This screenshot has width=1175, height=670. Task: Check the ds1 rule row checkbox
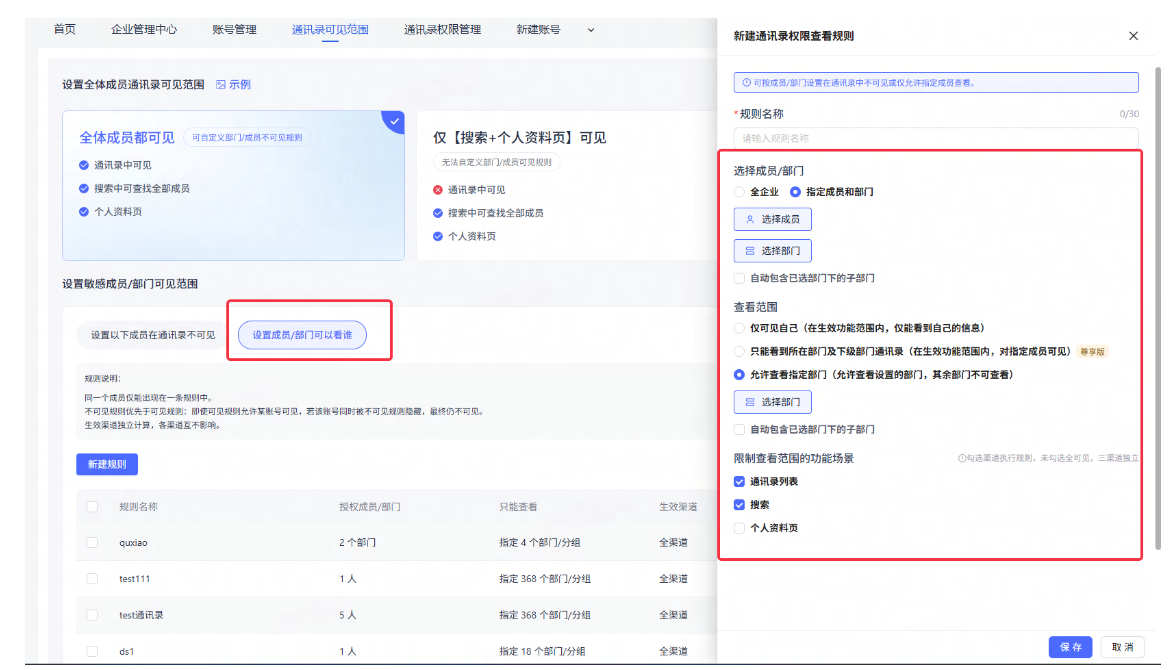pyautogui.click(x=92, y=651)
